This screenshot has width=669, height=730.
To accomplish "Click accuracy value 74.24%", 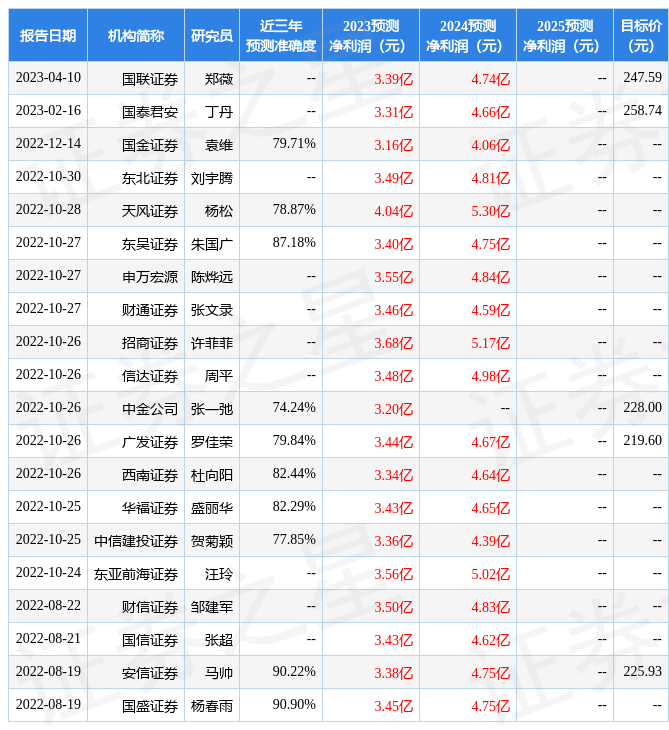I will click(x=294, y=408).
